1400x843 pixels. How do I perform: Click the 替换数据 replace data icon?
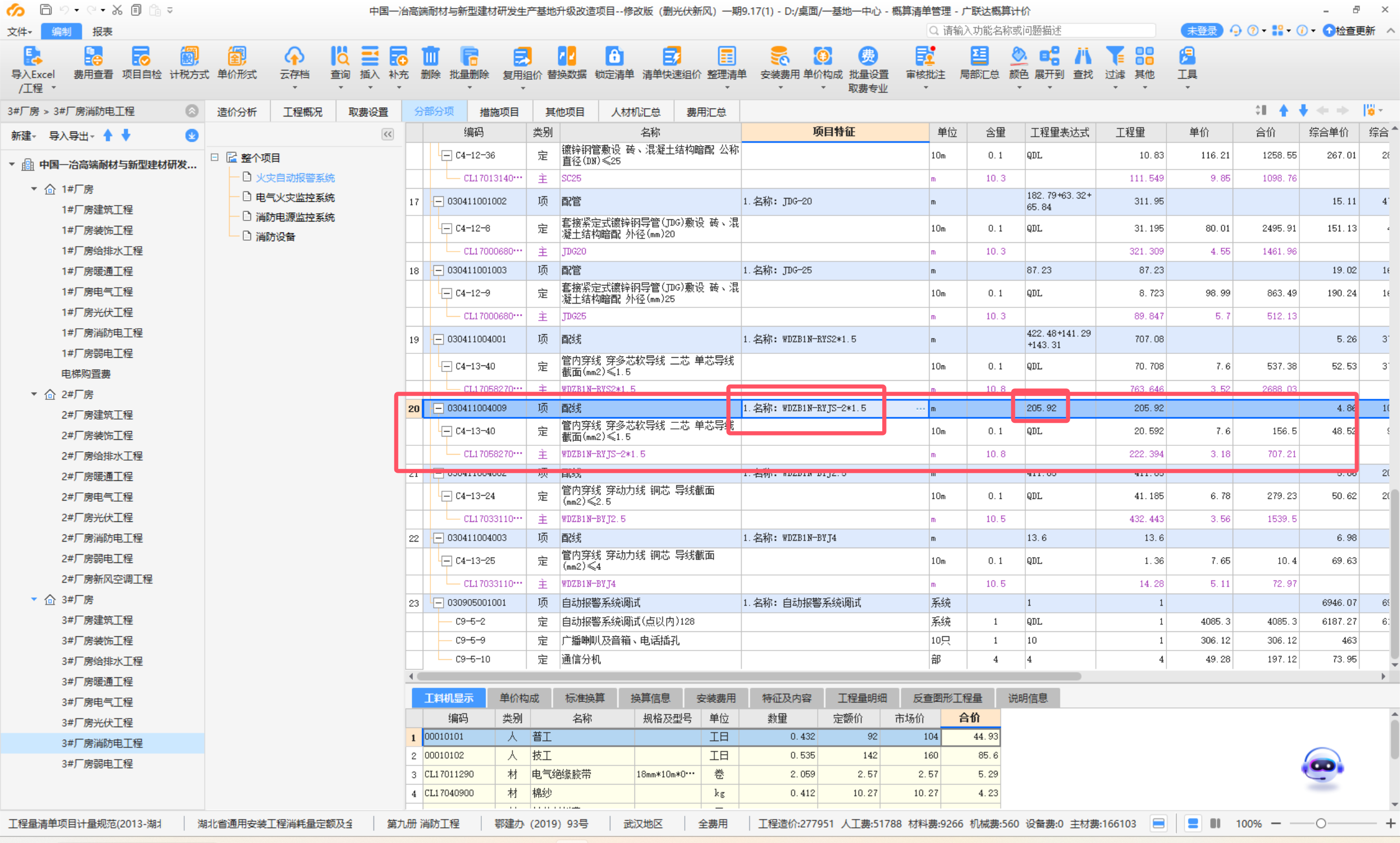[x=566, y=57]
